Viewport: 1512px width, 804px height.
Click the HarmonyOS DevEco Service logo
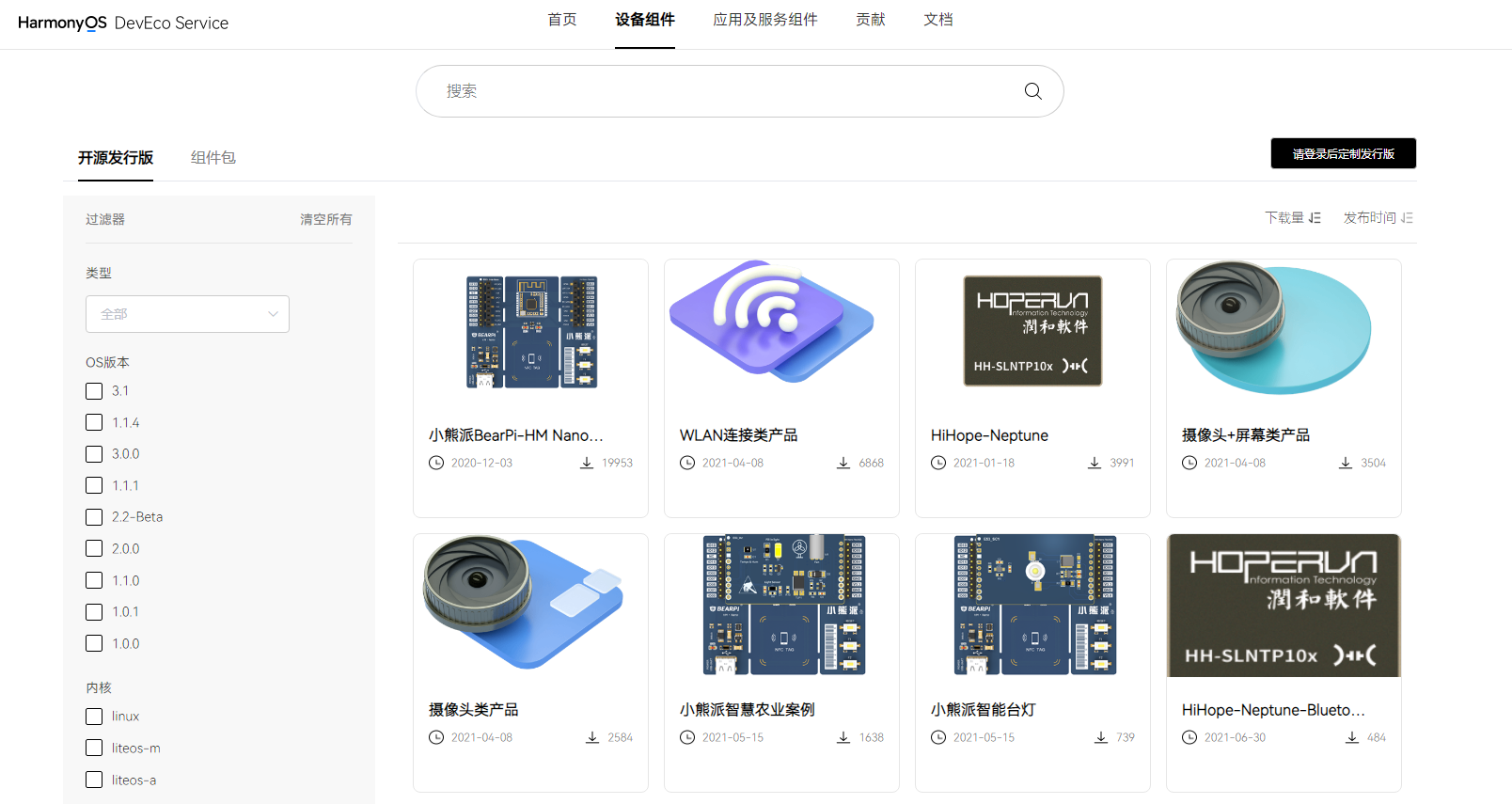123,23
